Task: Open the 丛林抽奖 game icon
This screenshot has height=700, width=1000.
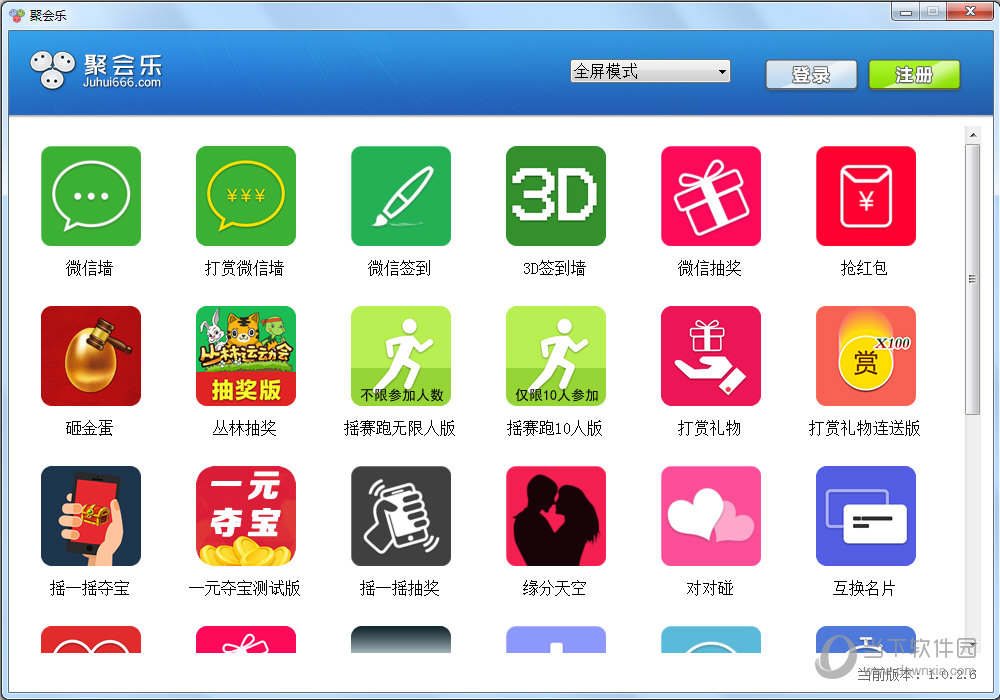Action: tap(246, 356)
